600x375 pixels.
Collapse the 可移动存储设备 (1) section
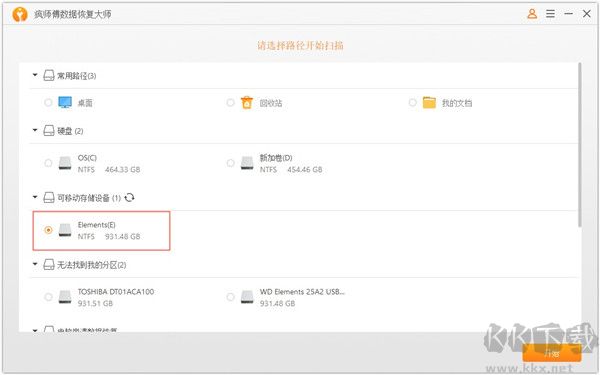click(35, 197)
